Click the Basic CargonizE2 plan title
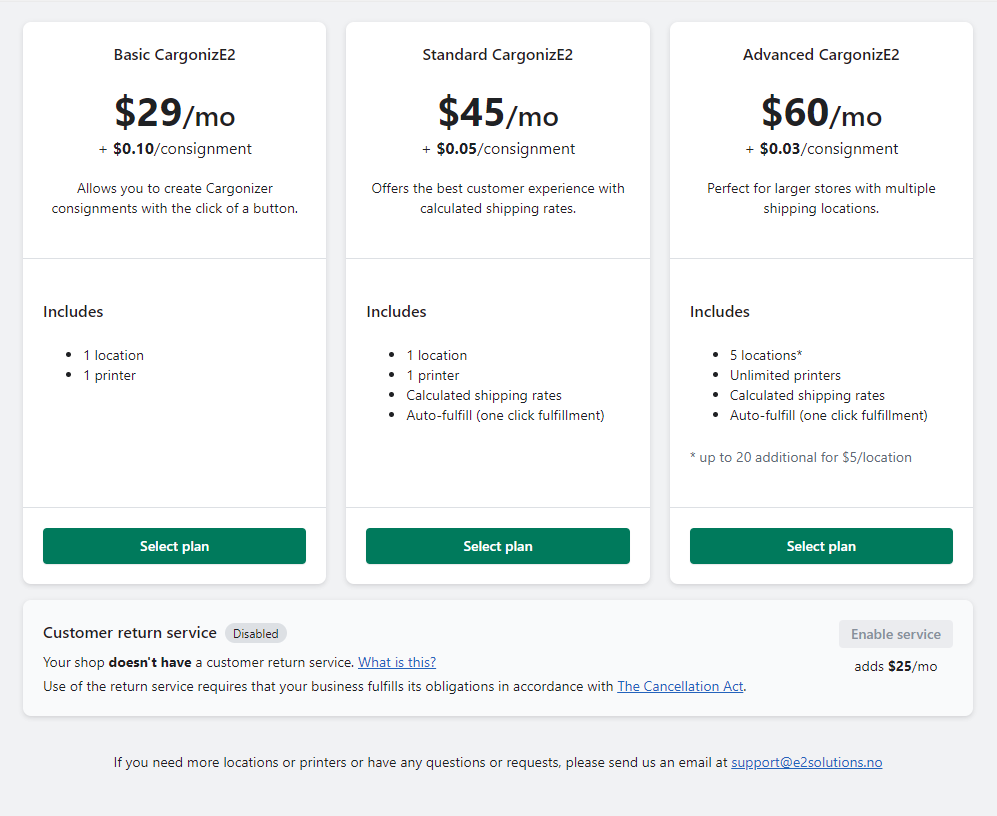Image resolution: width=997 pixels, height=816 pixels. pos(174,55)
